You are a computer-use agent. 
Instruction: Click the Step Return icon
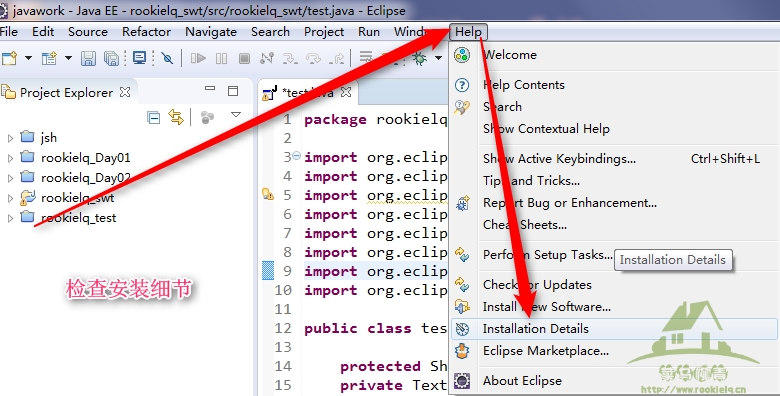(337, 59)
